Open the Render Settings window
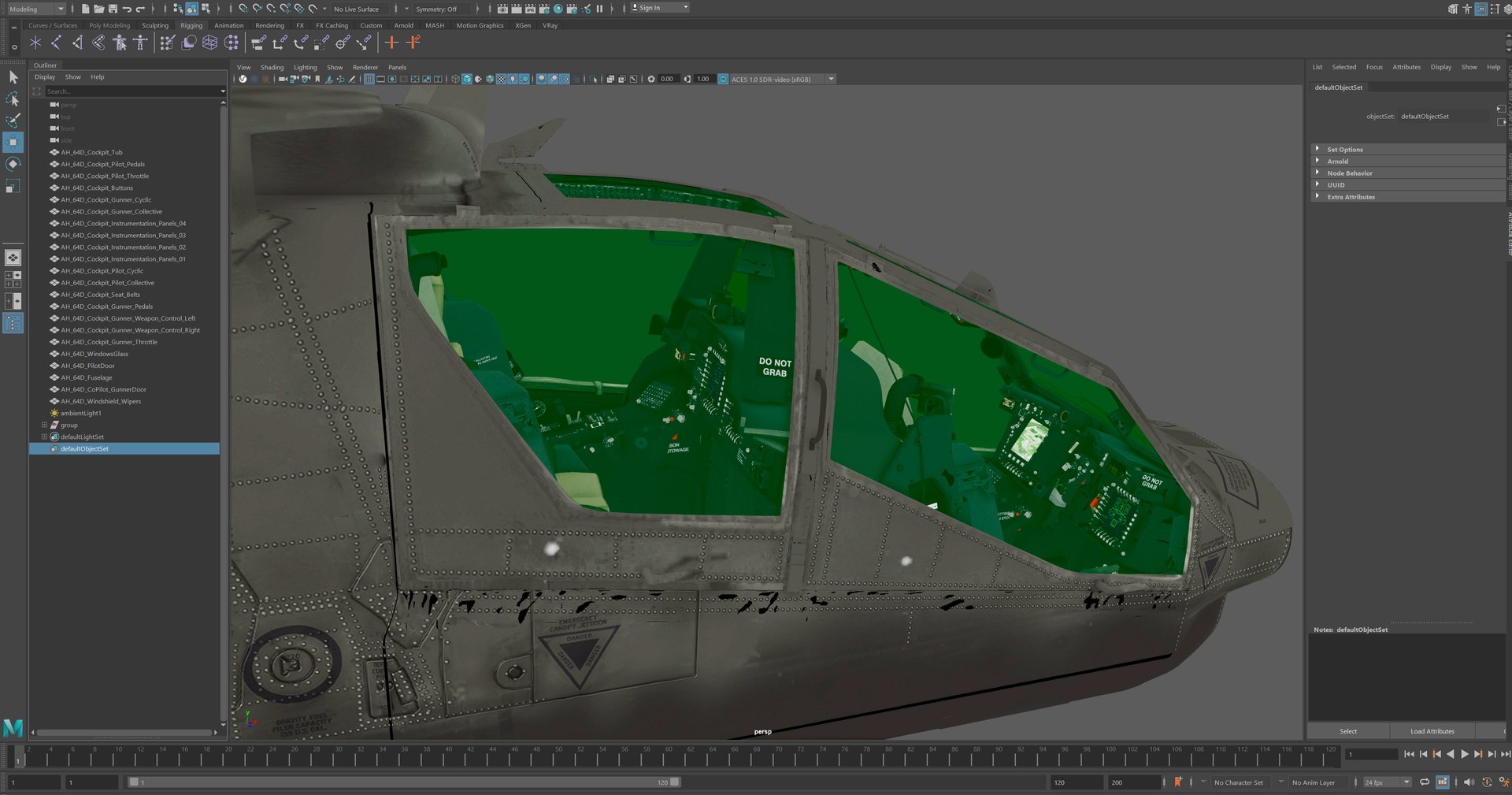Screen dimensions: 1512x795 [x=544, y=9]
